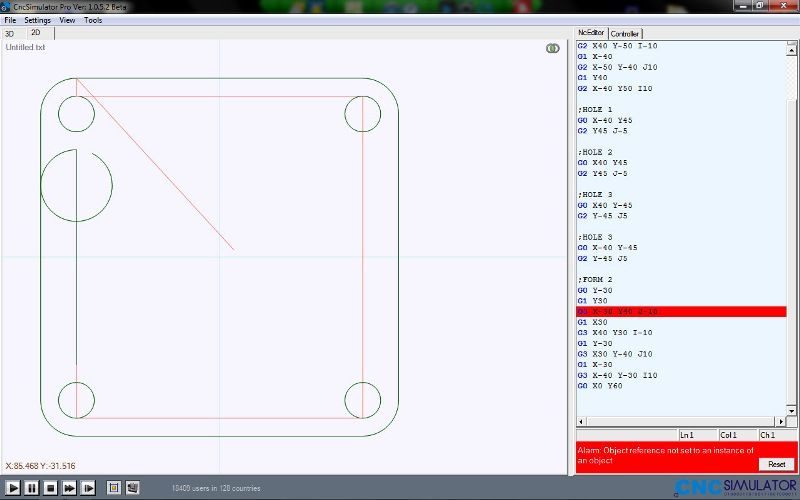Screen dimensions: 800x500
Task: Click the 'G1 Y40' code line
Action: point(592,78)
